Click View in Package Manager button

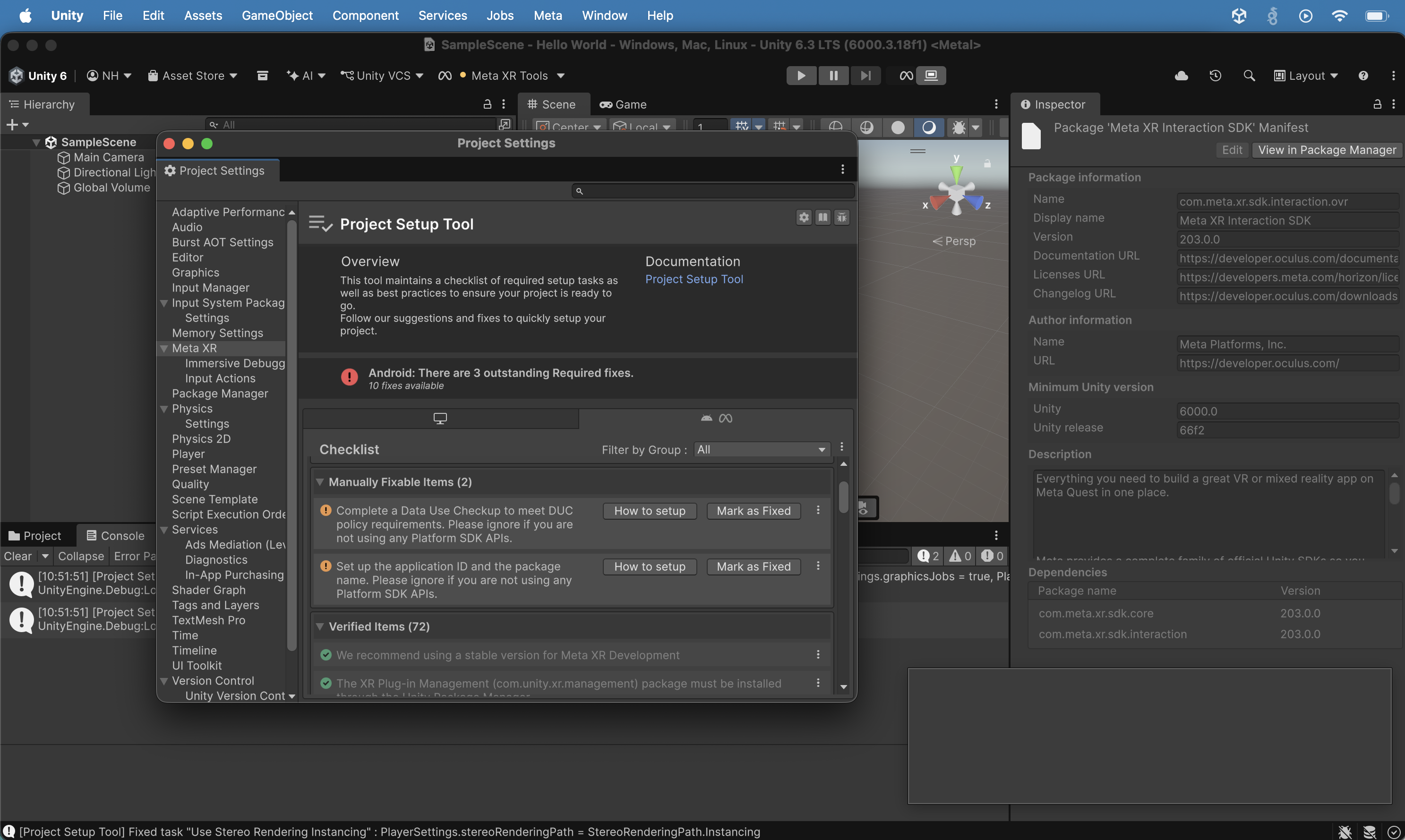point(1327,150)
